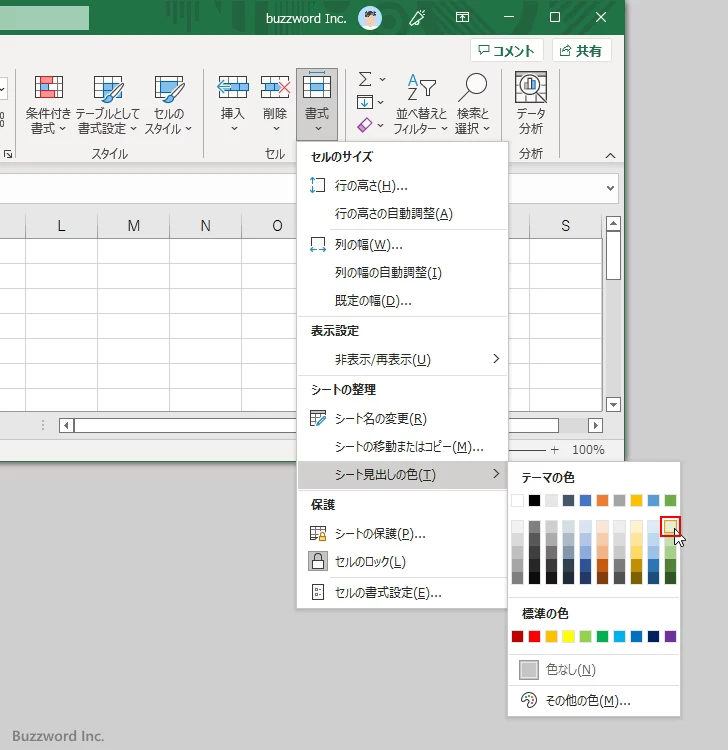Open AutoSum dropdown arrow
This screenshot has height=750, width=728.
382,79
